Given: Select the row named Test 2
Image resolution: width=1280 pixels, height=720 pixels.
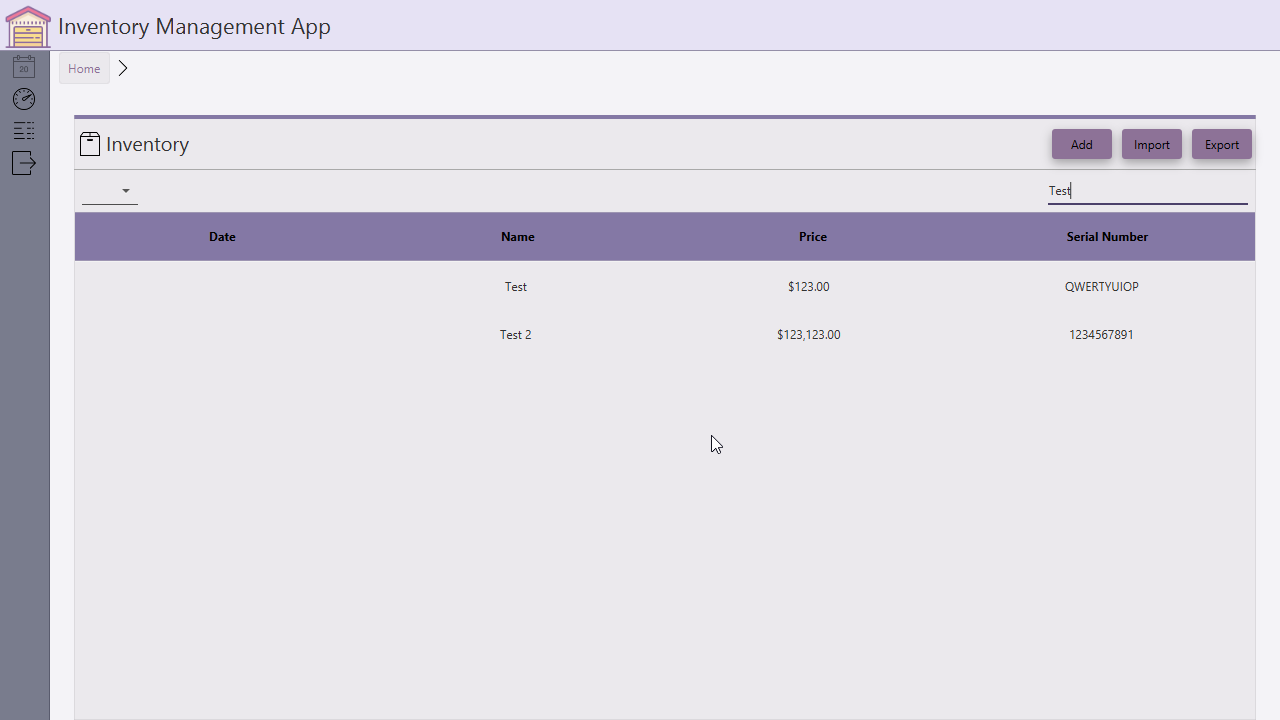Looking at the screenshot, I should coord(665,334).
